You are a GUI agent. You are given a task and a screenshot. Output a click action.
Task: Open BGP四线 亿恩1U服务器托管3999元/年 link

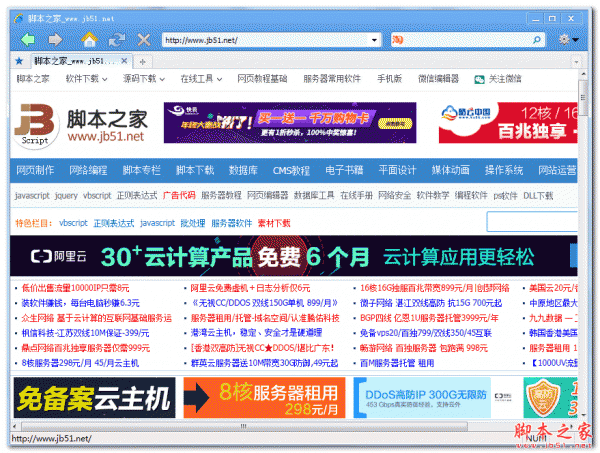429,318
